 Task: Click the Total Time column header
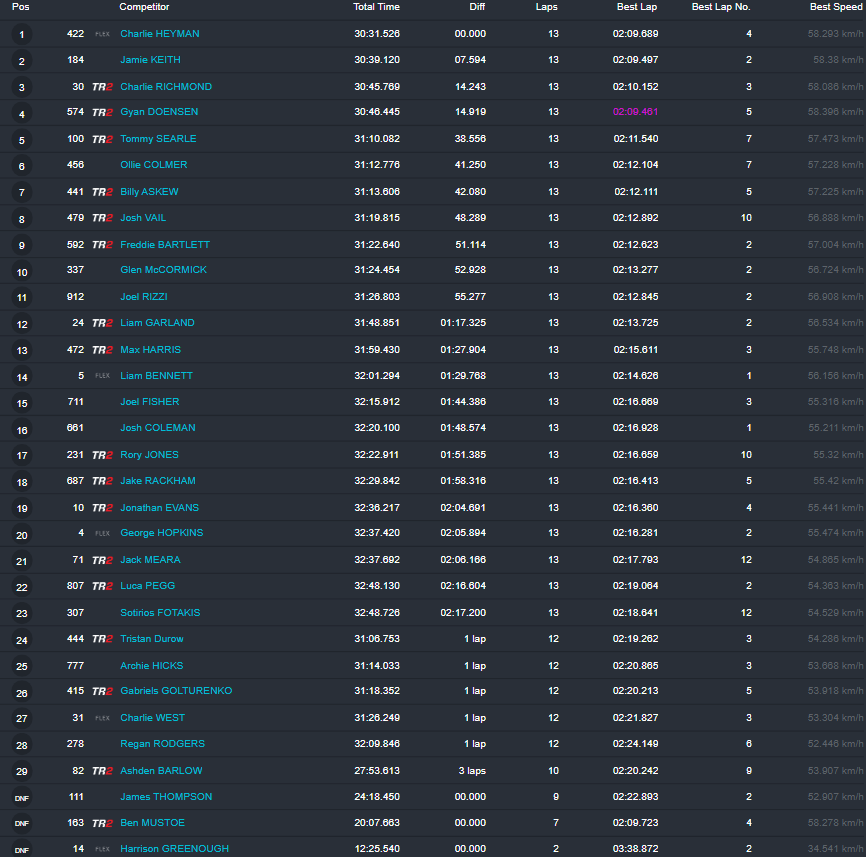point(376,7)
